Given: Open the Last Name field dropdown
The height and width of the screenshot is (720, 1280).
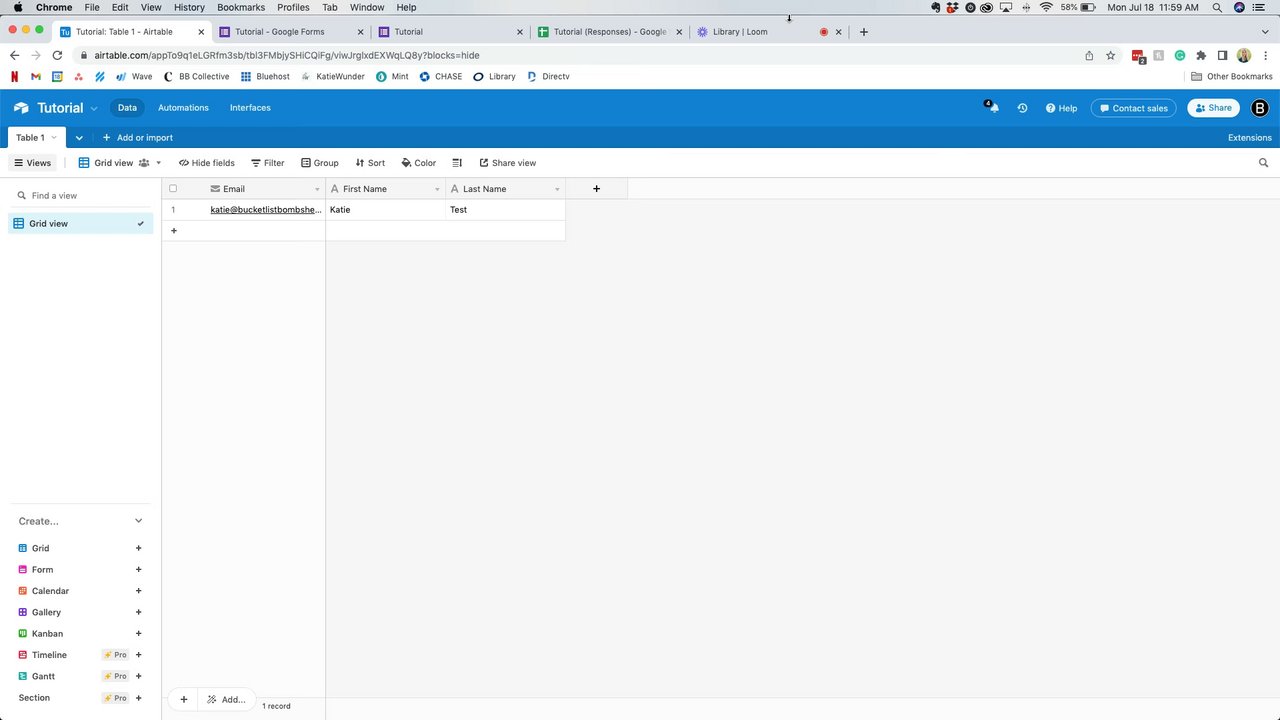Looking at the screenshot, I should 557,189.
